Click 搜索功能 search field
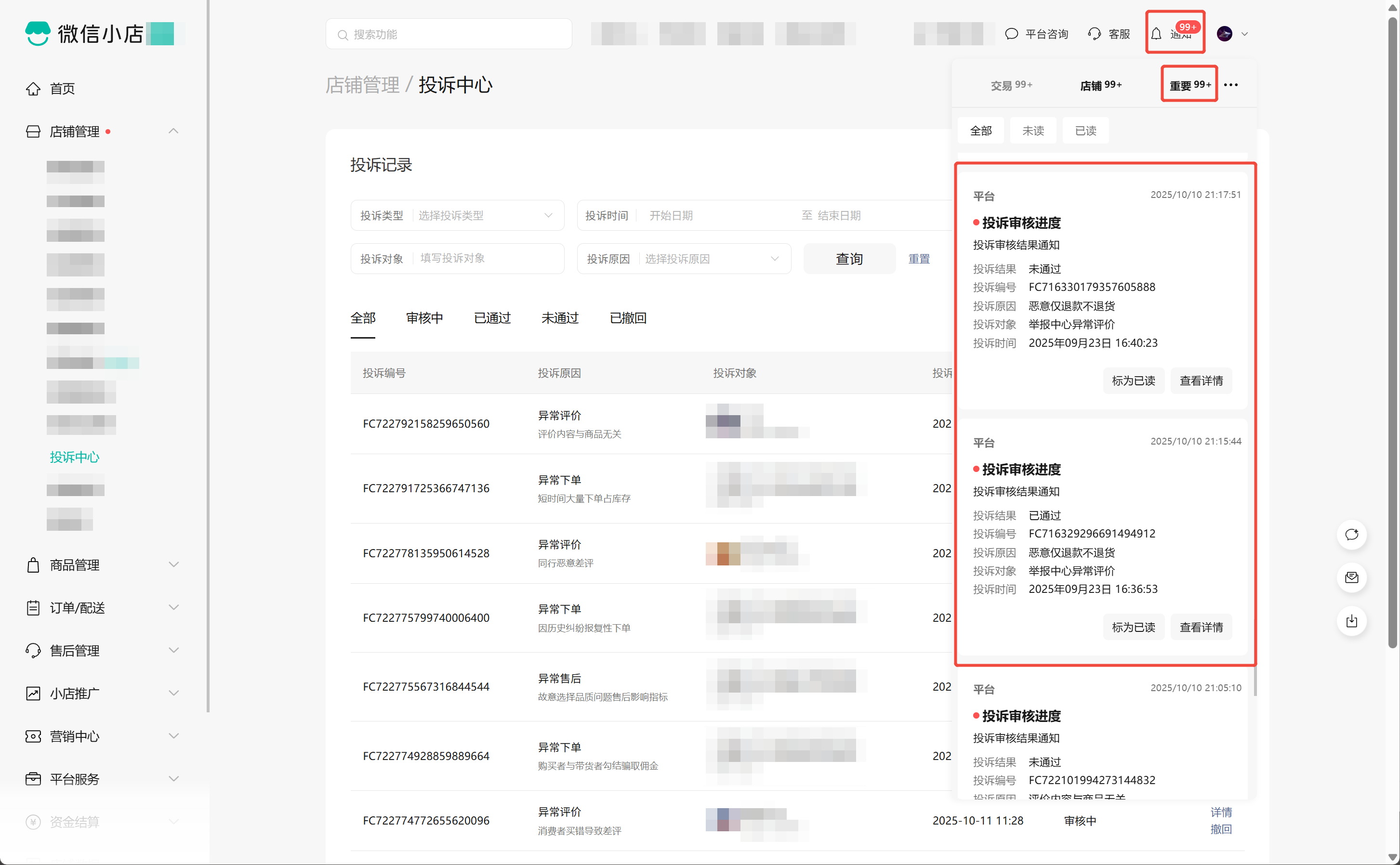Viewport: 1400px width, 865px height. [449, 34]
